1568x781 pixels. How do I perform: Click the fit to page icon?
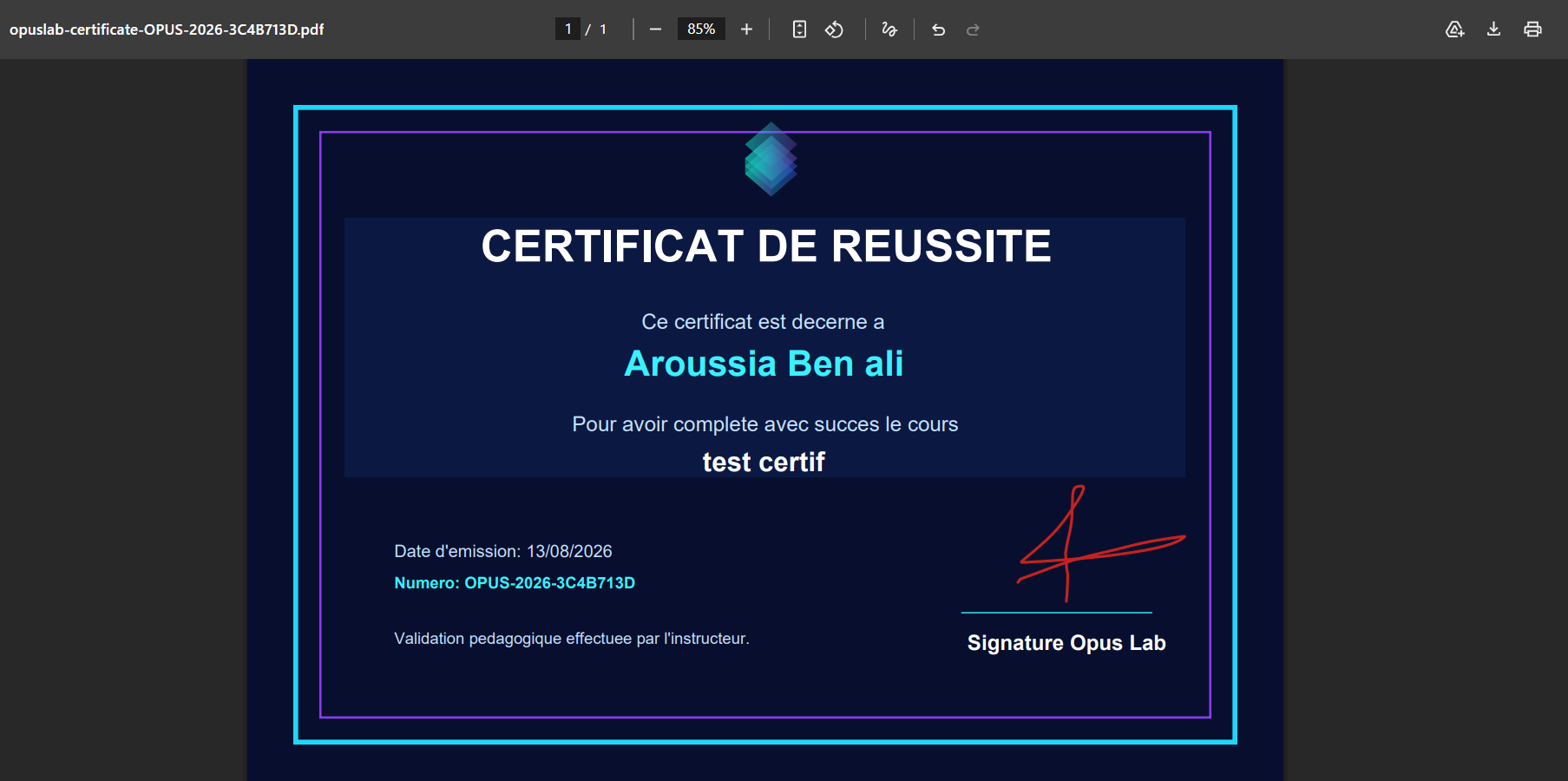point(799,30)
